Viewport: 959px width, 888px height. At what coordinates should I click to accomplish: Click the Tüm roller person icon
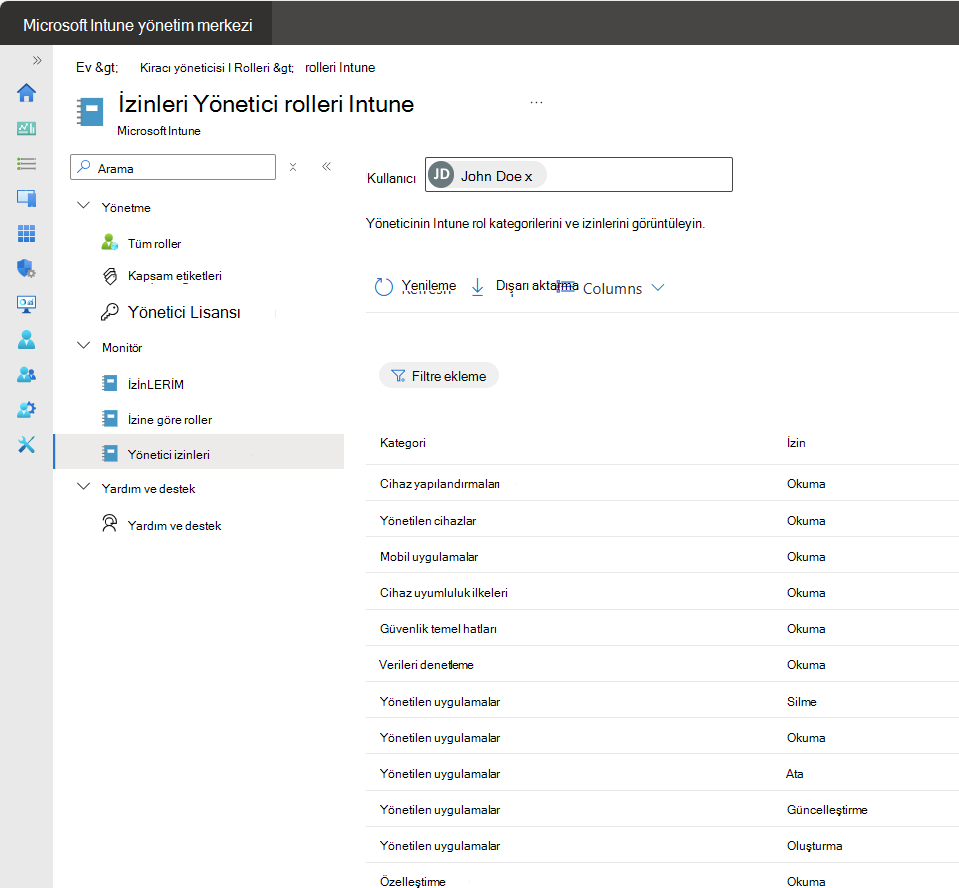[x=109, y=242]
